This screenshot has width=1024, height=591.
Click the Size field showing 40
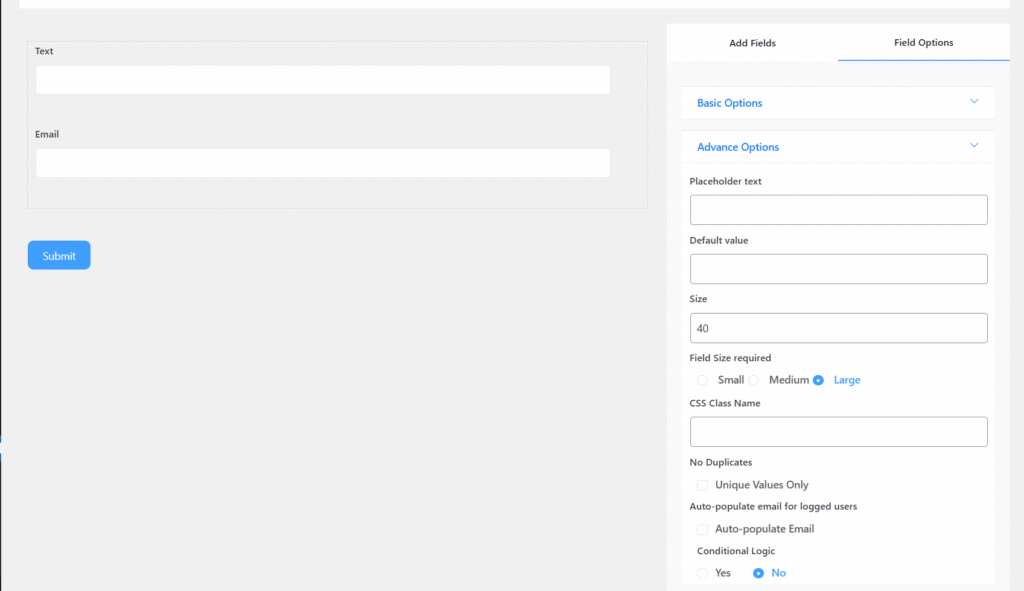tap(838, 328)
